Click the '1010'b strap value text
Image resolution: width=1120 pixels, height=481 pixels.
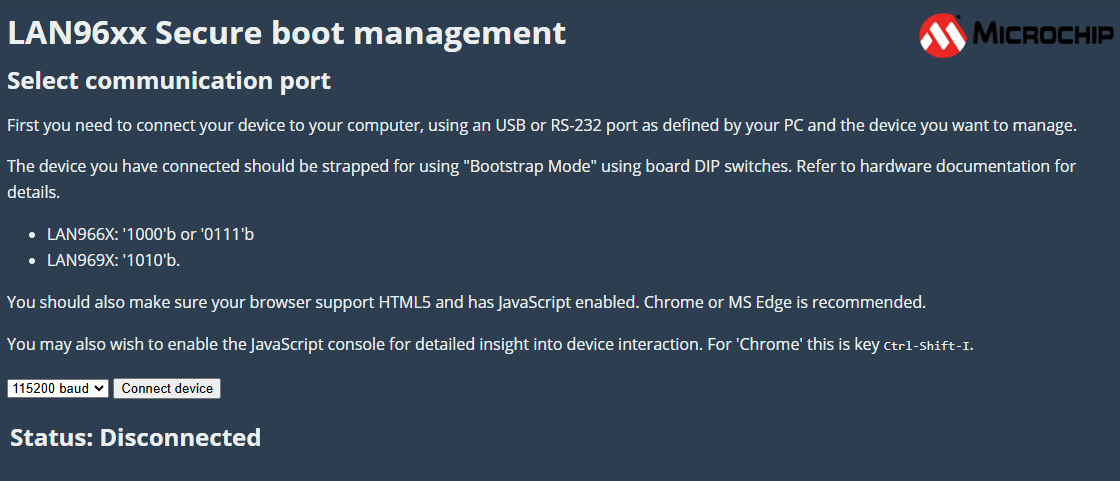click(151, 260)
